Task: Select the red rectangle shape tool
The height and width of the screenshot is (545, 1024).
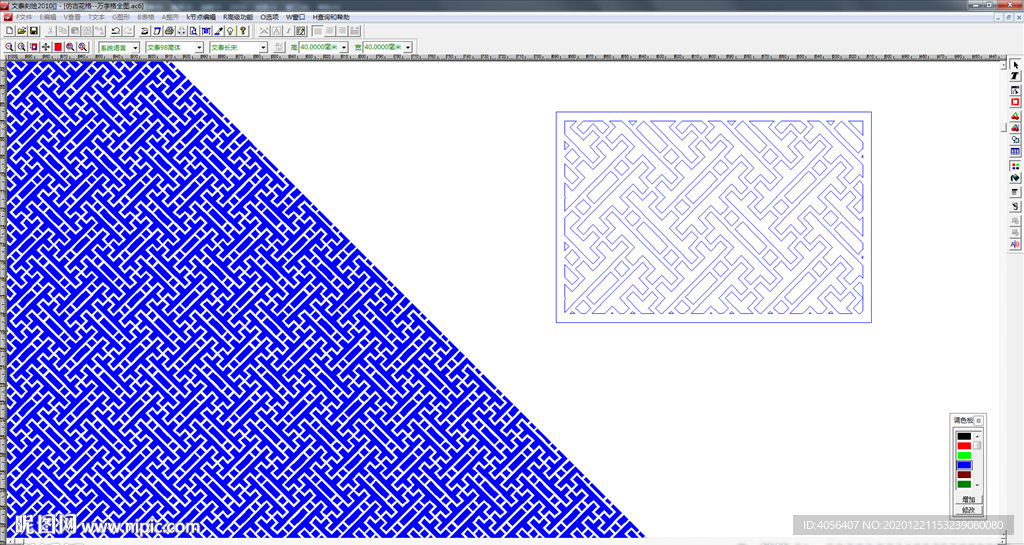Action: click(1015, 102)
